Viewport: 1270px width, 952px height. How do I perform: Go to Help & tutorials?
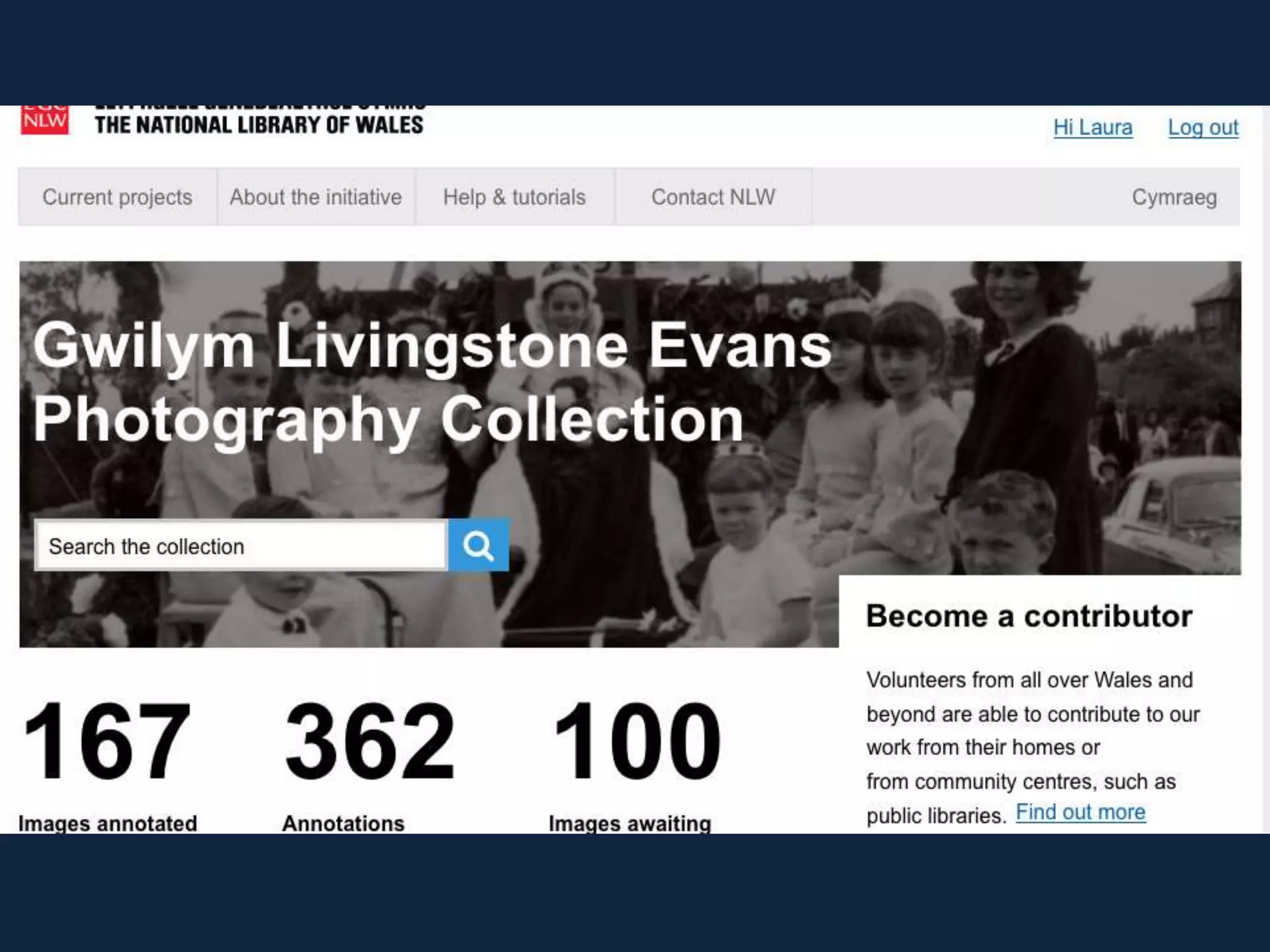click(514, 197)
